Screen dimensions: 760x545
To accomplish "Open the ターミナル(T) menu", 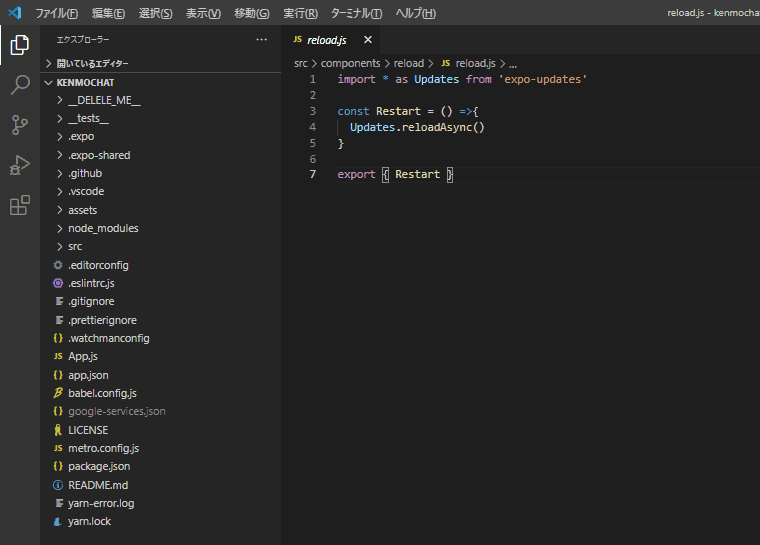I will point(356,13).
